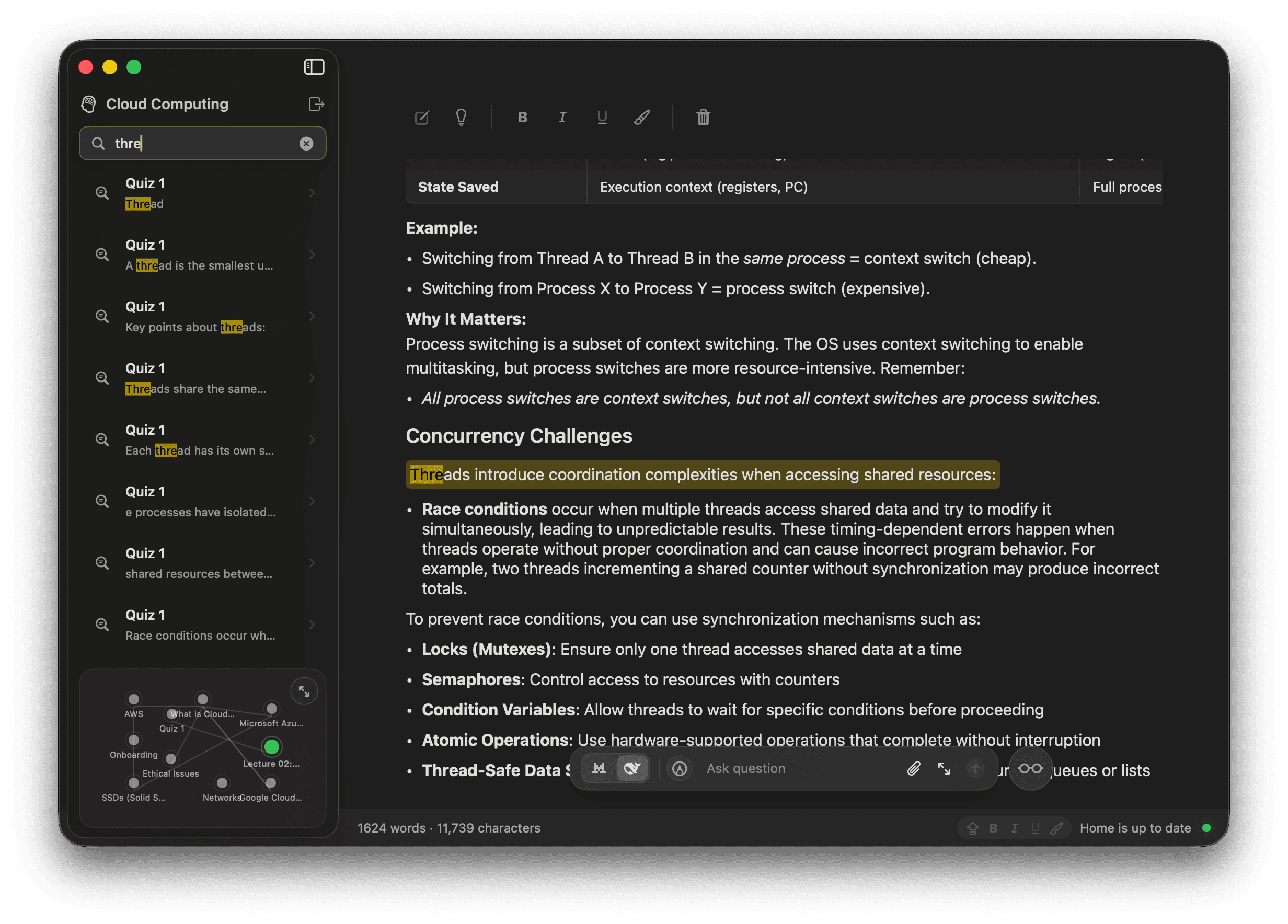Viewport: 1288px width, 924px height.
Task: Click the 'Cloud Computing' notebook title
Action: (x=167, y=104)
